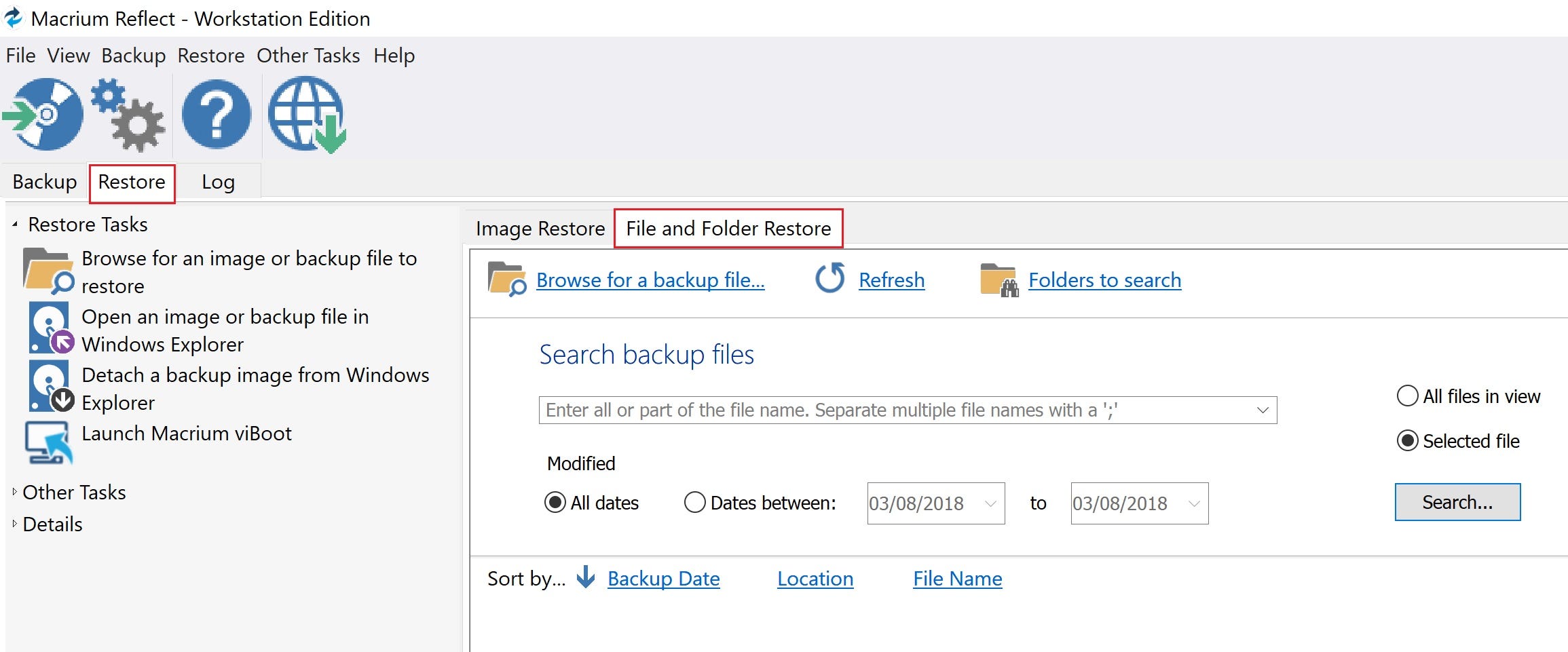The width and height of the screenshot is (1568, 652).
Task: Click the circular arrow Refresh icon
Action: coord(829,278)
